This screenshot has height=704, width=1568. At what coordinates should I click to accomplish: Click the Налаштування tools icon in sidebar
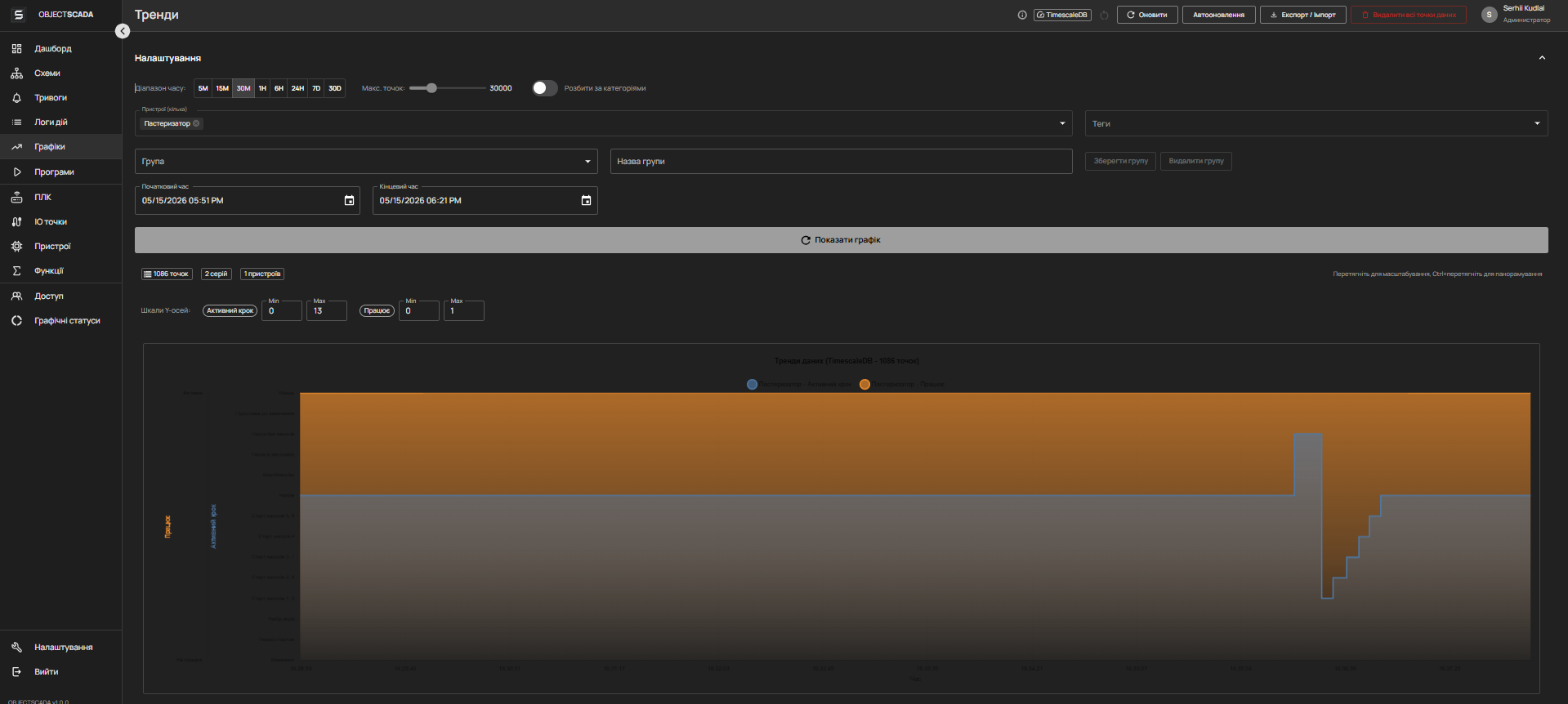pyautogui.click(x=16, y=648)
